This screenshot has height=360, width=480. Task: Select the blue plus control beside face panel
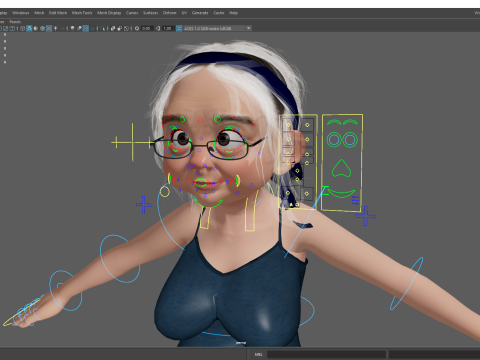(366, 216)
